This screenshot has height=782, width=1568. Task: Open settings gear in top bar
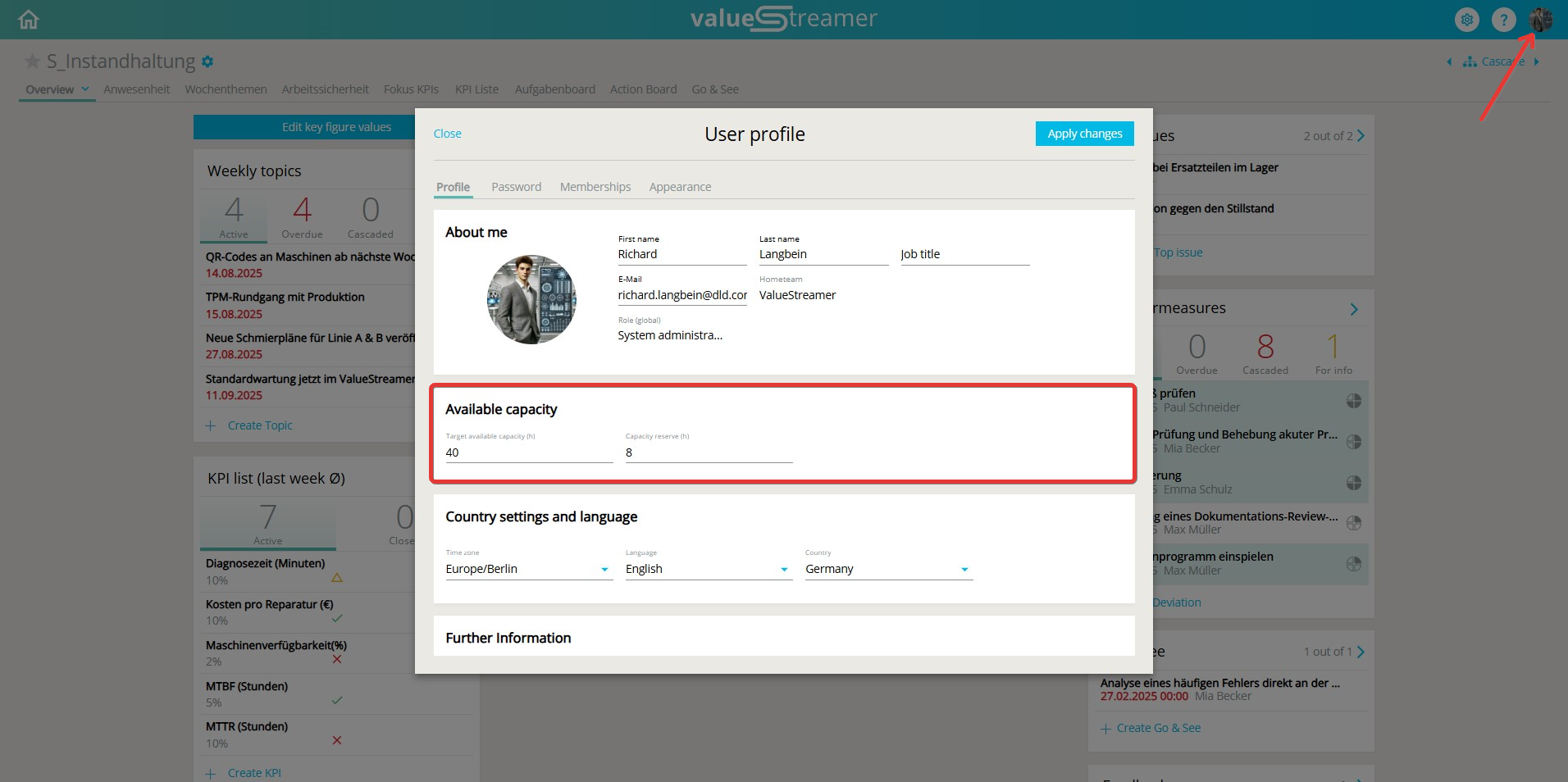click(1466, 20)
